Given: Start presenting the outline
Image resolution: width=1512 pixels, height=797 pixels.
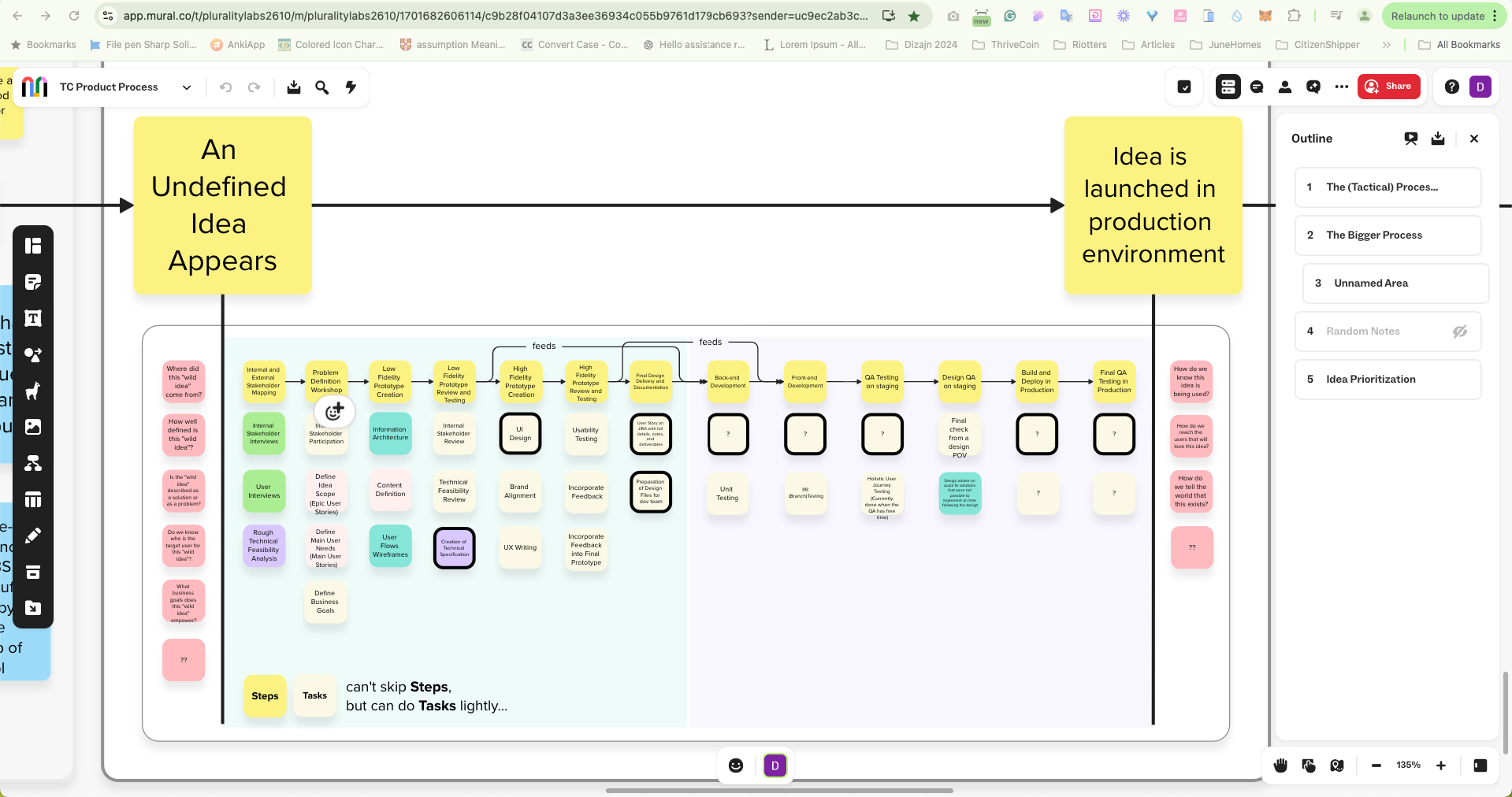Looking at the screenshot, I should click(1411, 139).
